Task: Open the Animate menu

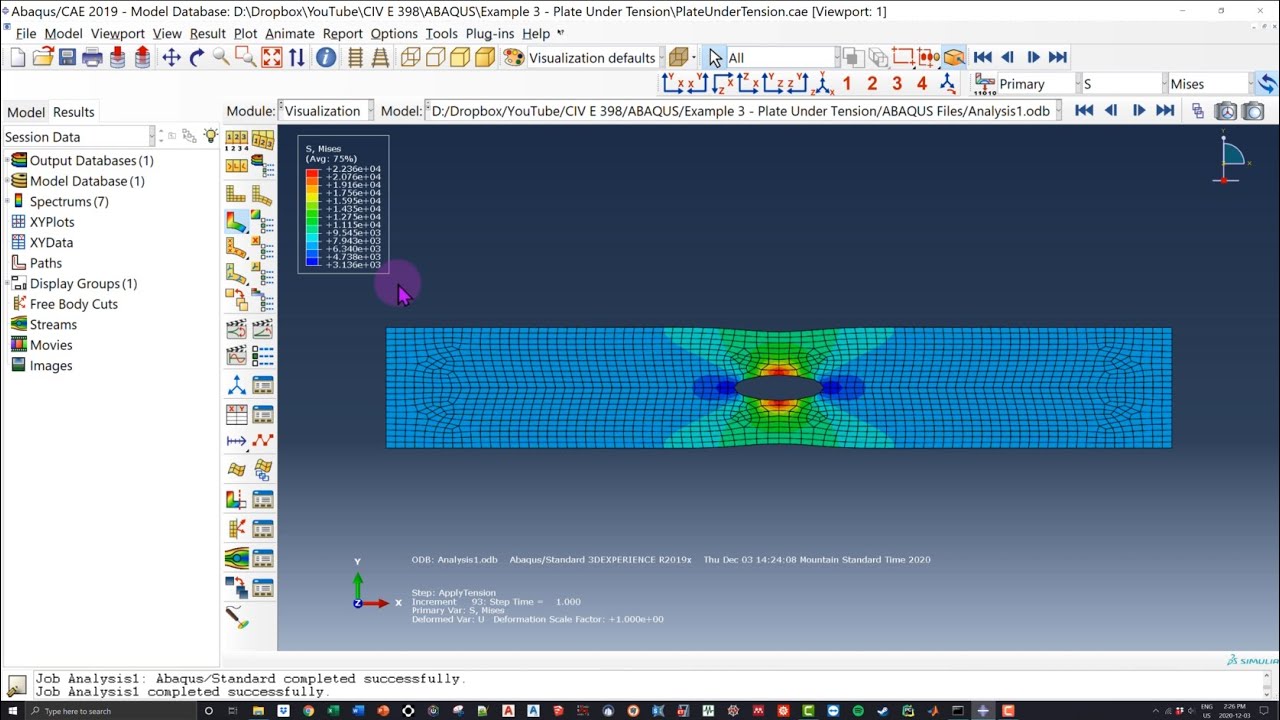Action: (x=290, y=33)
